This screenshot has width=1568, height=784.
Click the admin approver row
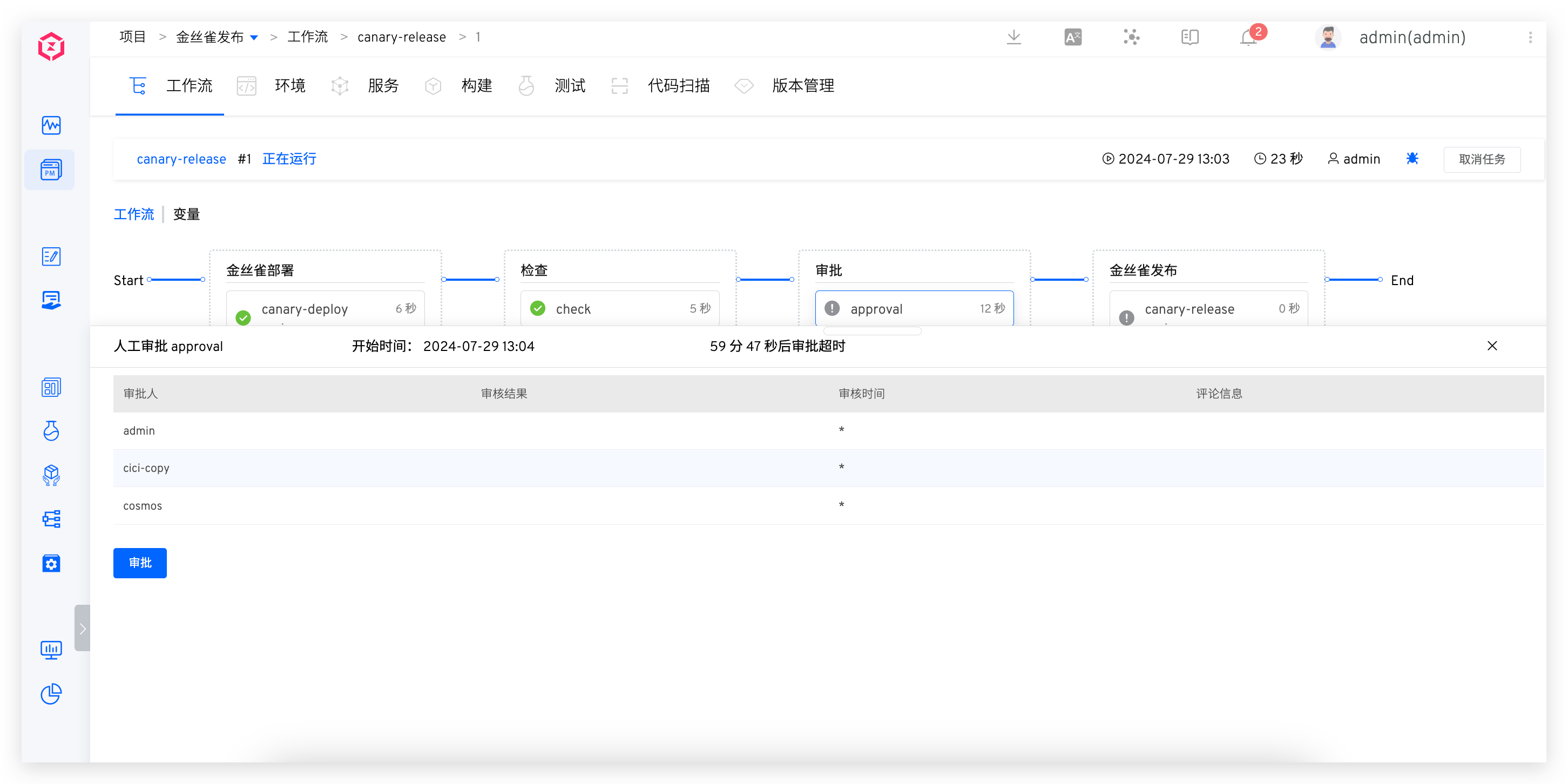point(828,431)
